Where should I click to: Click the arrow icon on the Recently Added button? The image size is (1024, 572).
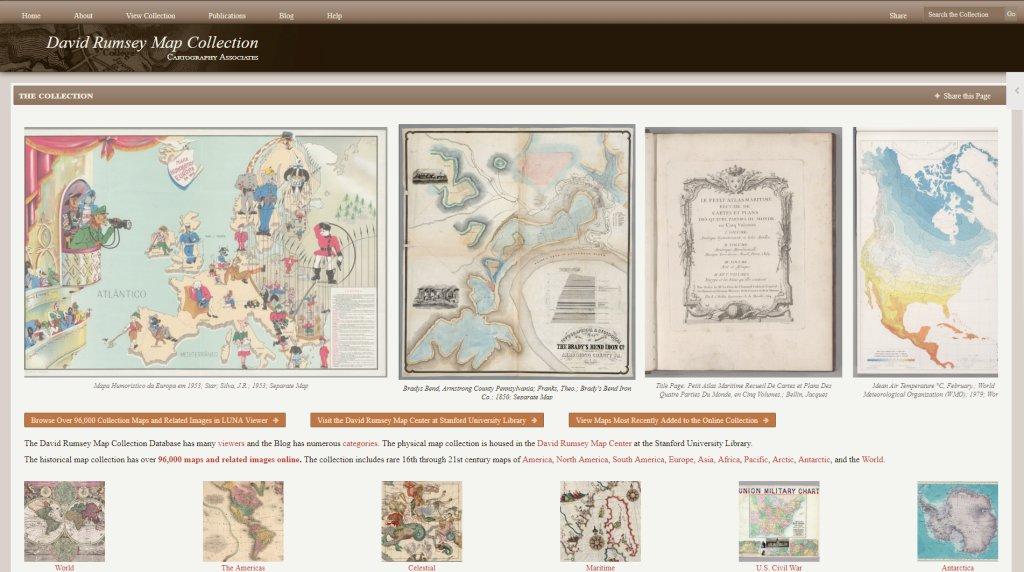[765, 421]
